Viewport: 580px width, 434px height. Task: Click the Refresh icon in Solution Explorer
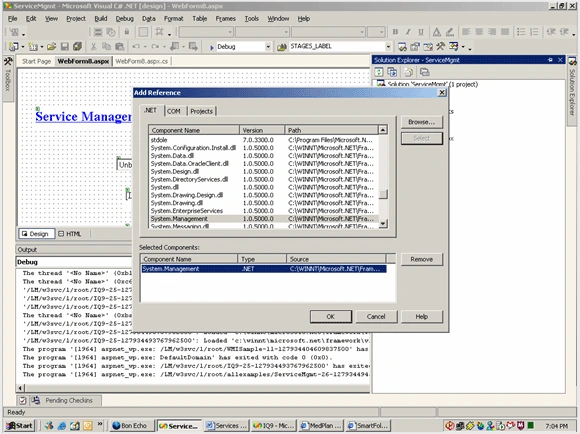379,72
